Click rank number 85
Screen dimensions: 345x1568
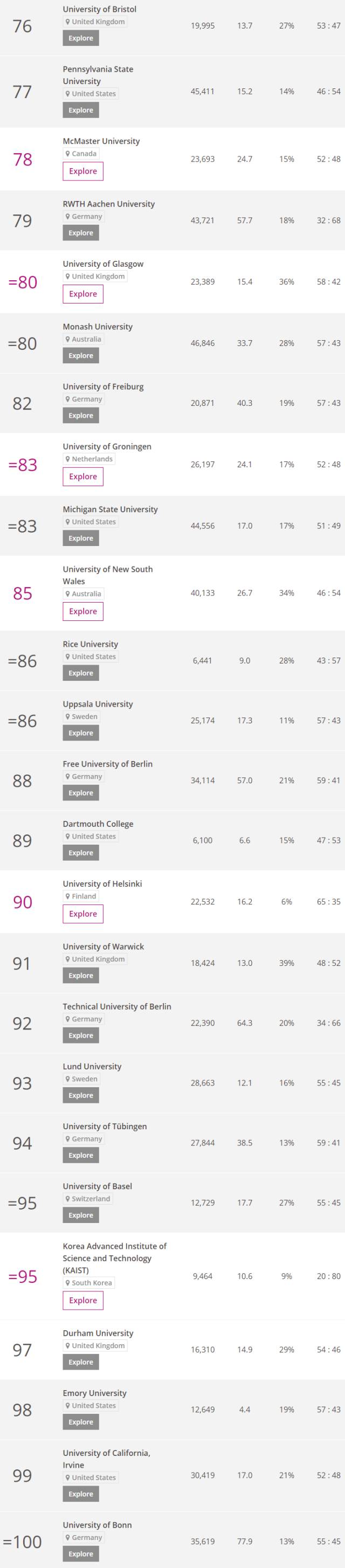click(x=23, y=593)
